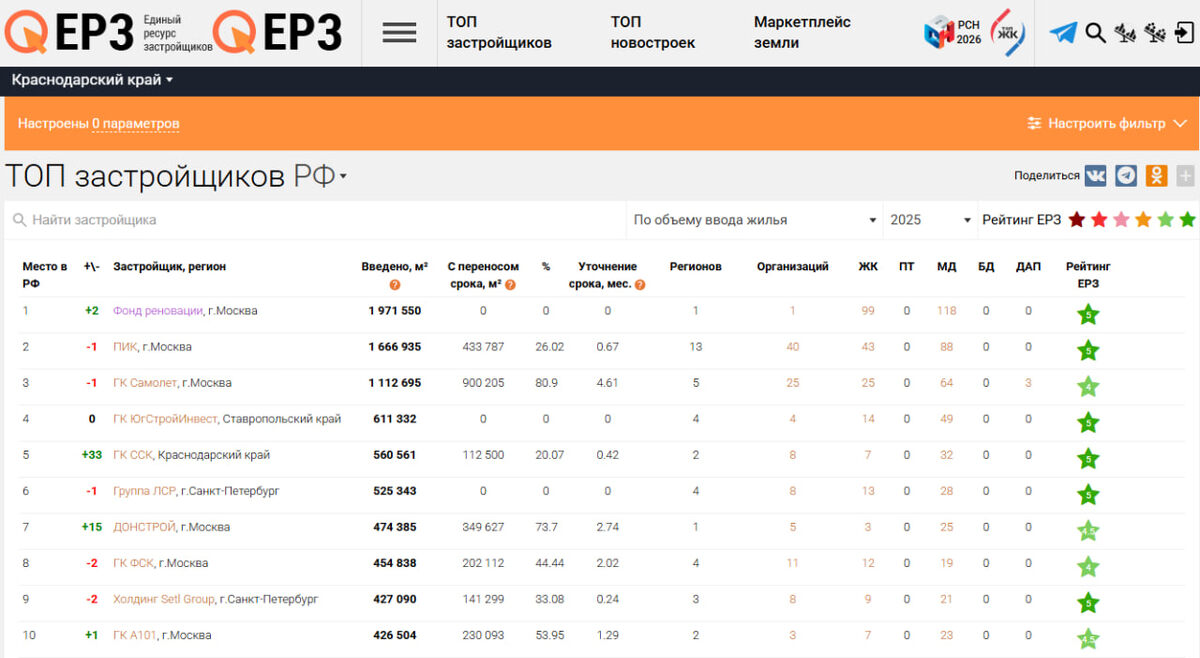The width and height of the screenshot is (1200, 658).
Task: Click the rating star for ПИК row
Action: (1088, 351)
